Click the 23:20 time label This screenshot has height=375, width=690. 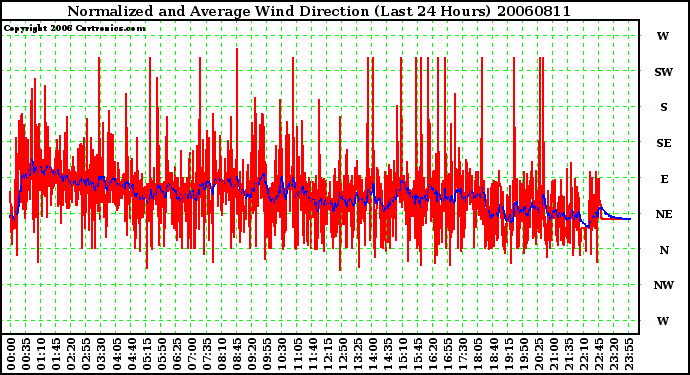click(x=613, y=354)
